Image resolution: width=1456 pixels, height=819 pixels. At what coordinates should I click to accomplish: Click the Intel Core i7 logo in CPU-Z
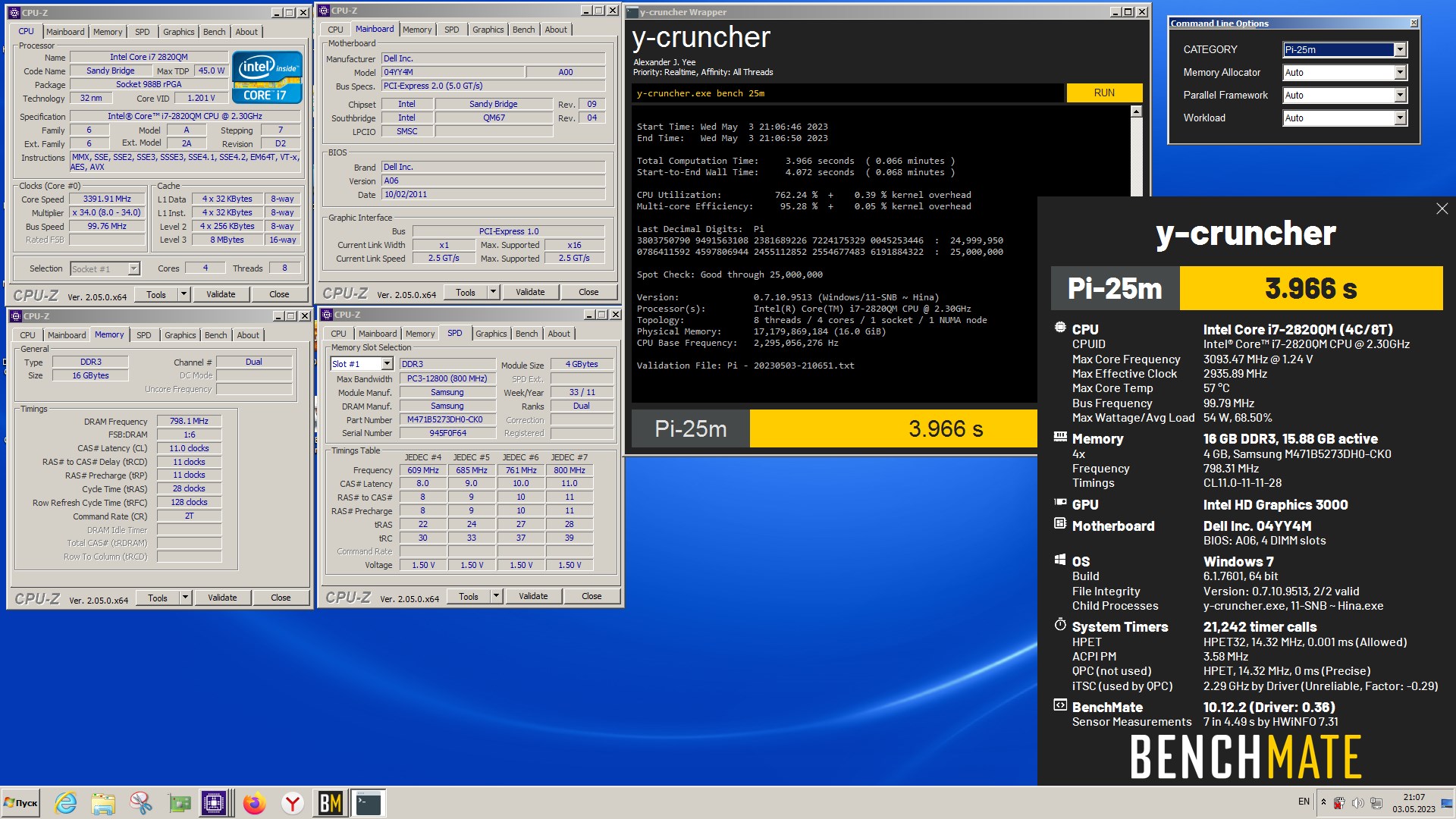pyautogui.click(x=268, y=77)
